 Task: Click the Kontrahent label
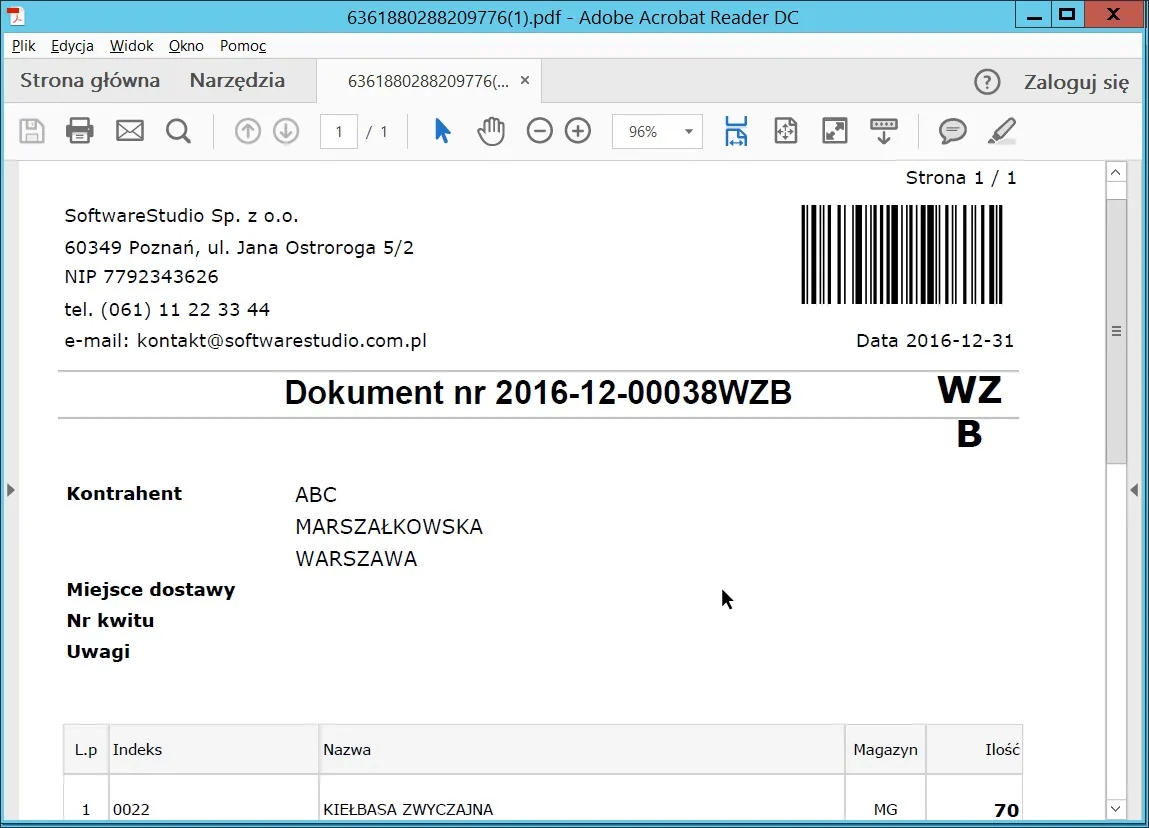124,494
